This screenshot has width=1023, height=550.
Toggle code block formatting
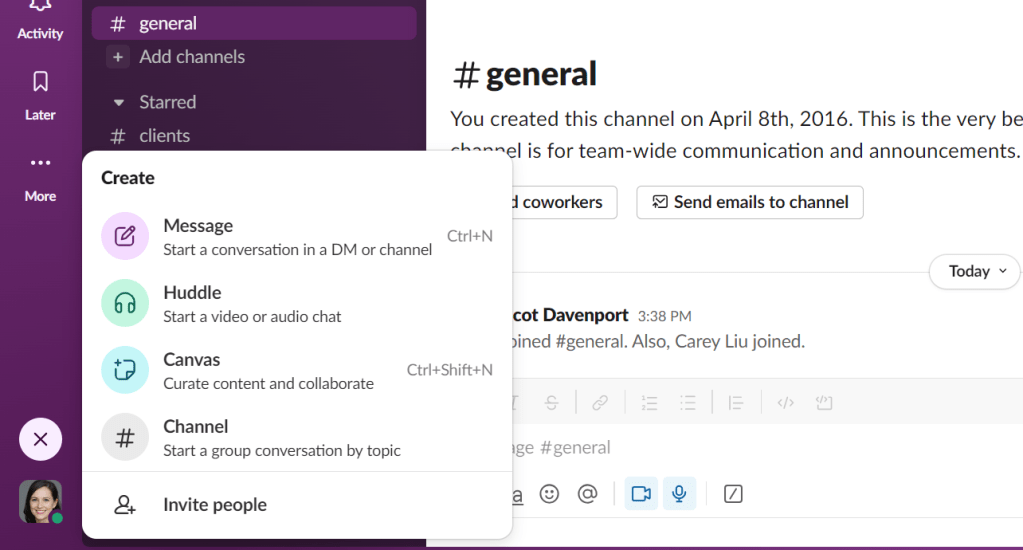pos(824,403)
